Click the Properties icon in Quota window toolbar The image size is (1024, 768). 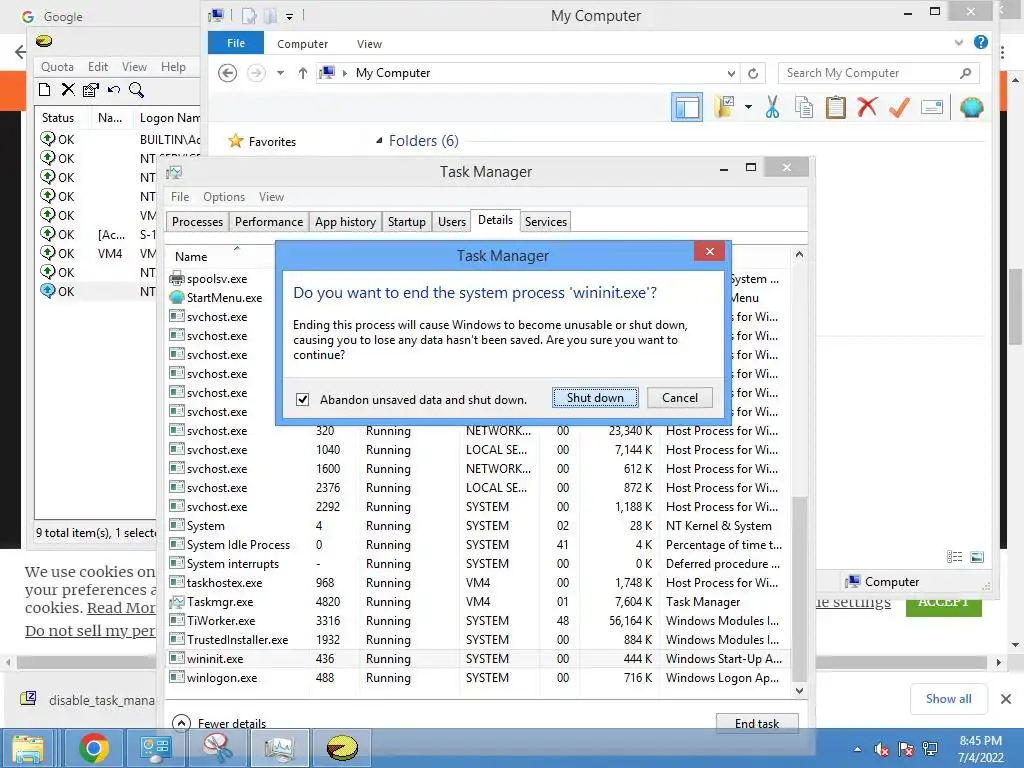(x=91, y=90)
